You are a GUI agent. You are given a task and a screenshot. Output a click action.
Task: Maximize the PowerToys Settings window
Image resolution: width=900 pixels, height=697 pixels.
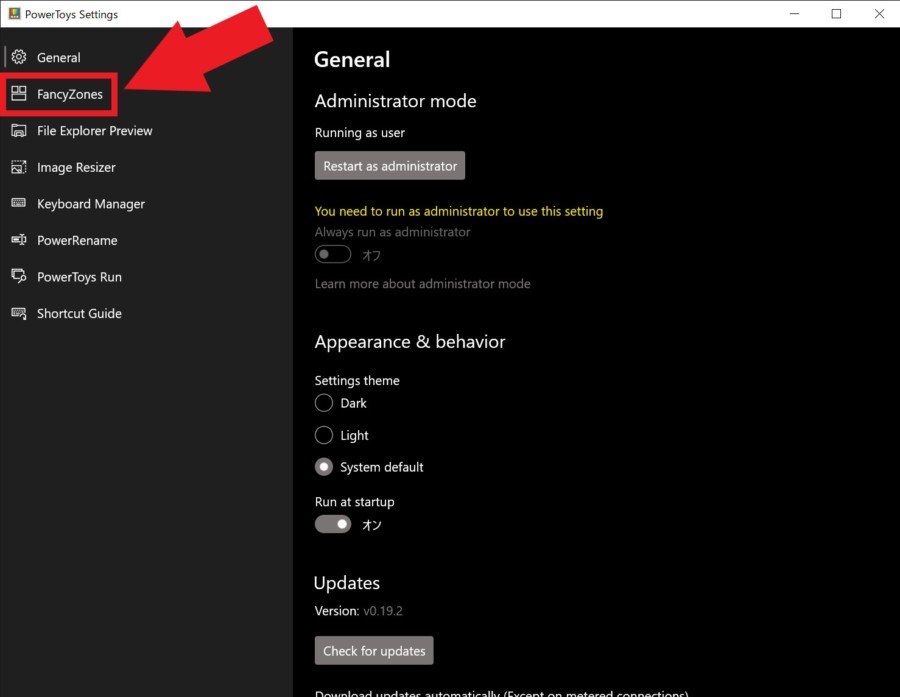(836, 14)
